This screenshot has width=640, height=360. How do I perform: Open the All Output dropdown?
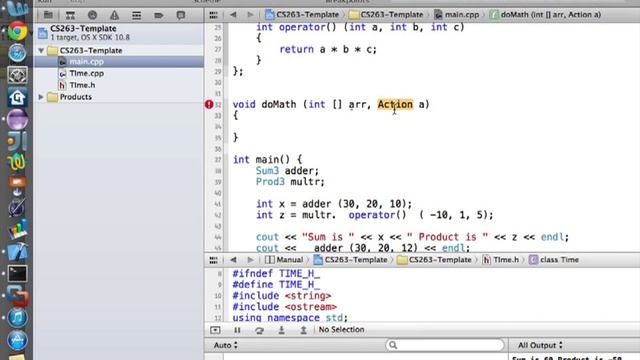[540, 345]
